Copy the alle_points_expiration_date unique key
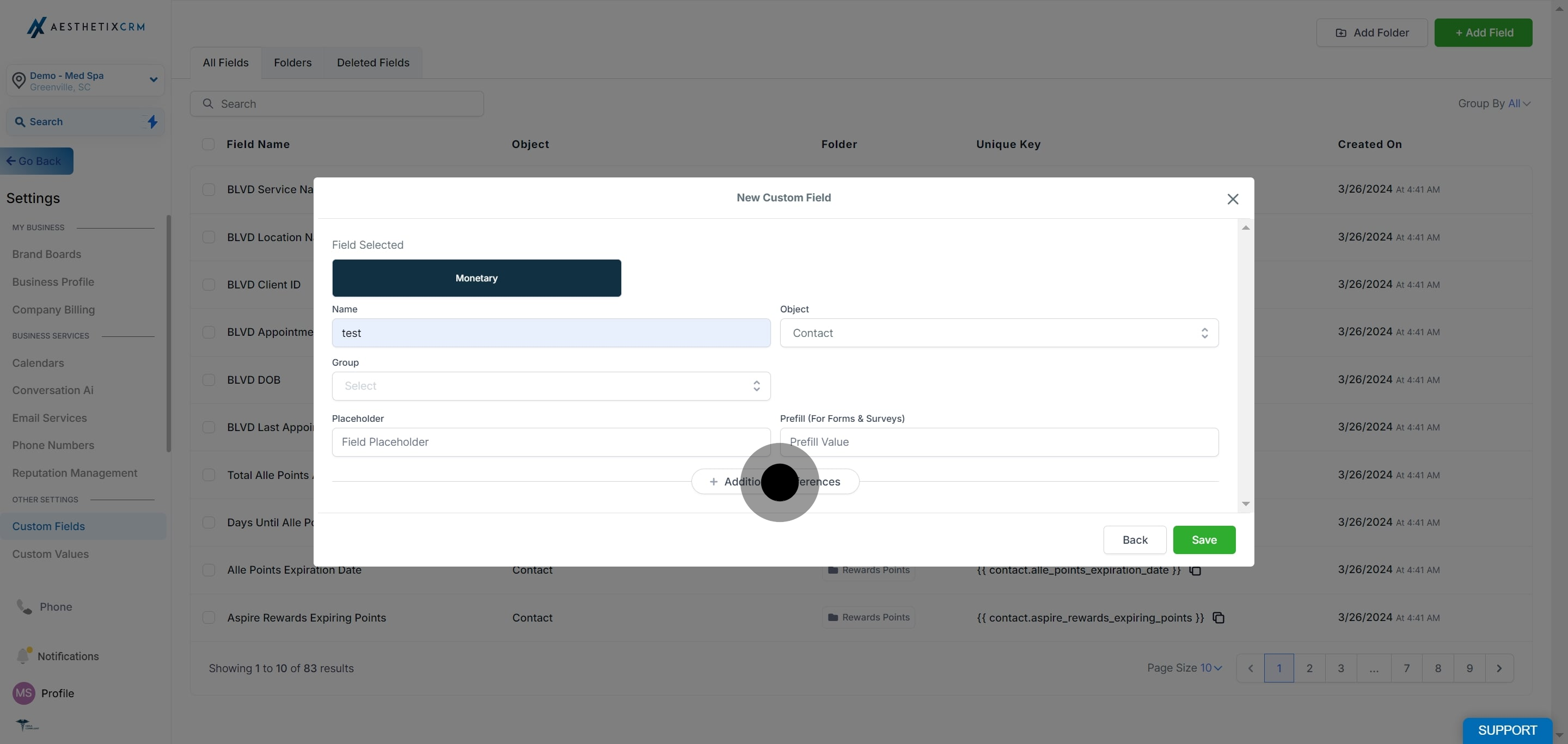Image resolution: width=1568 pixels, height=744 pixels. point(1195,570)
